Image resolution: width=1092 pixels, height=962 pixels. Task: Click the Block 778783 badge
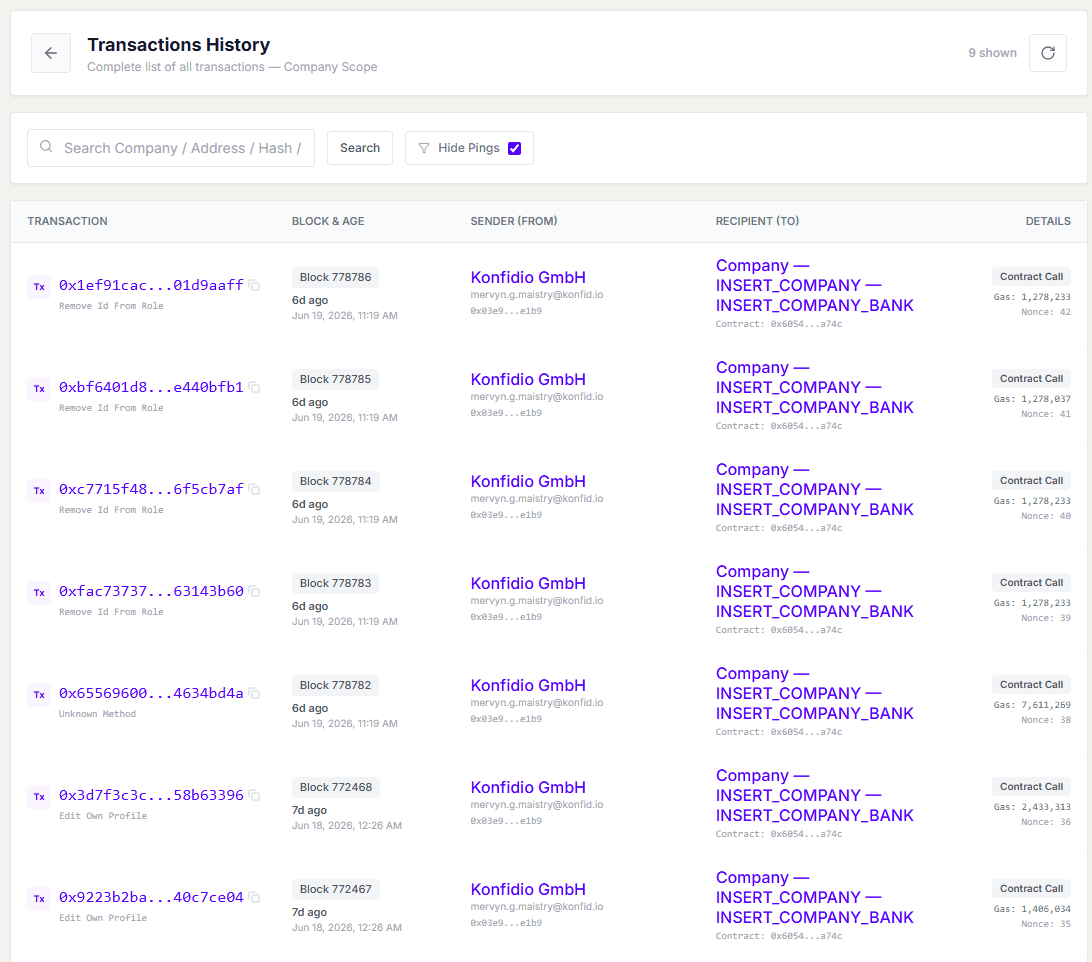(335, 583)
